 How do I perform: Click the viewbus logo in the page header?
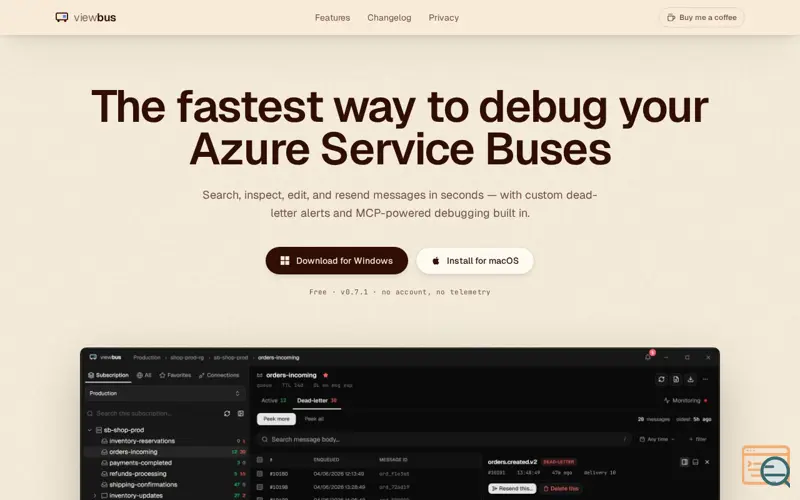86,17
